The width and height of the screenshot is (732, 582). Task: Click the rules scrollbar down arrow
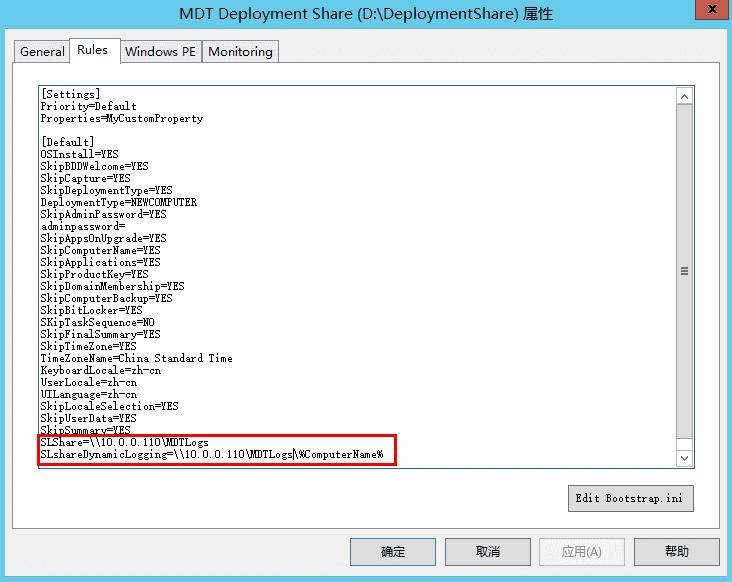pyautogui.click(x=684, y=458)
